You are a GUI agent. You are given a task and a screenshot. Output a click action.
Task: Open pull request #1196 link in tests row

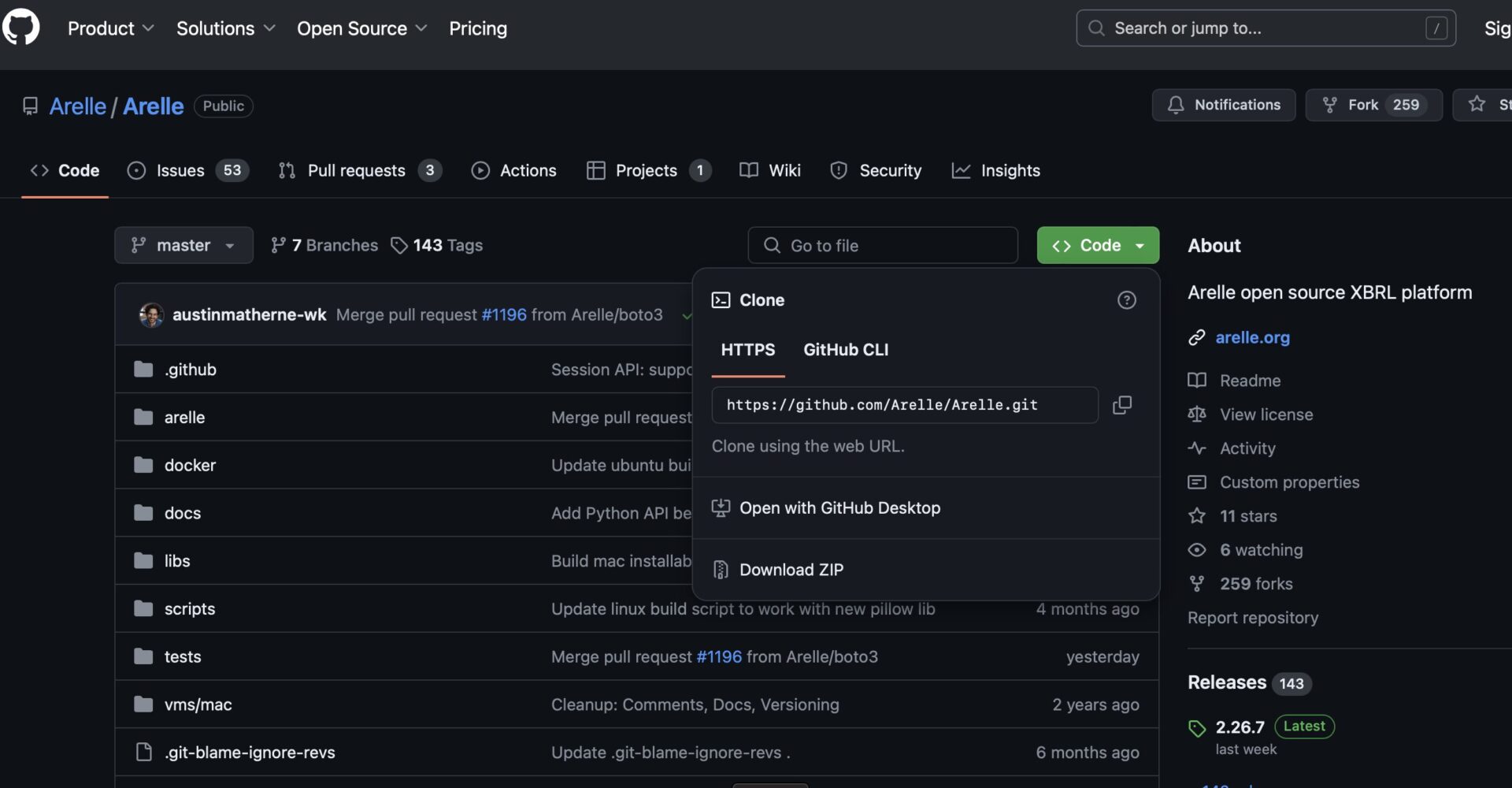pos(718,656)
